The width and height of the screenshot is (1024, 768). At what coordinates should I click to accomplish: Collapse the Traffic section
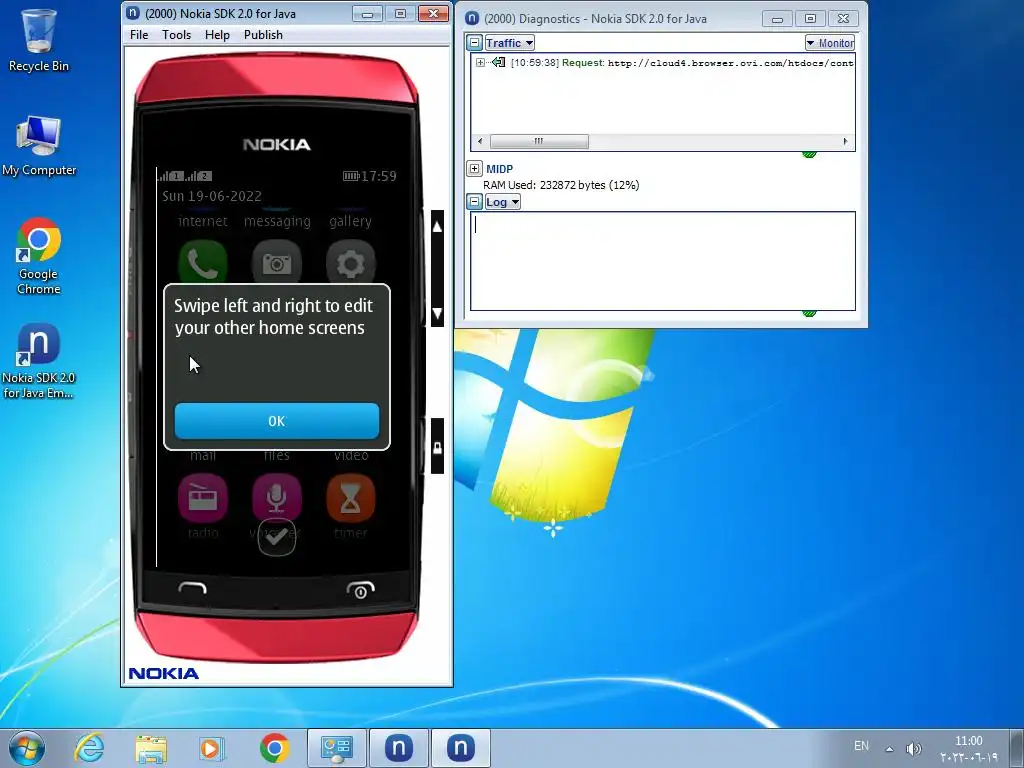coord(475,43)
